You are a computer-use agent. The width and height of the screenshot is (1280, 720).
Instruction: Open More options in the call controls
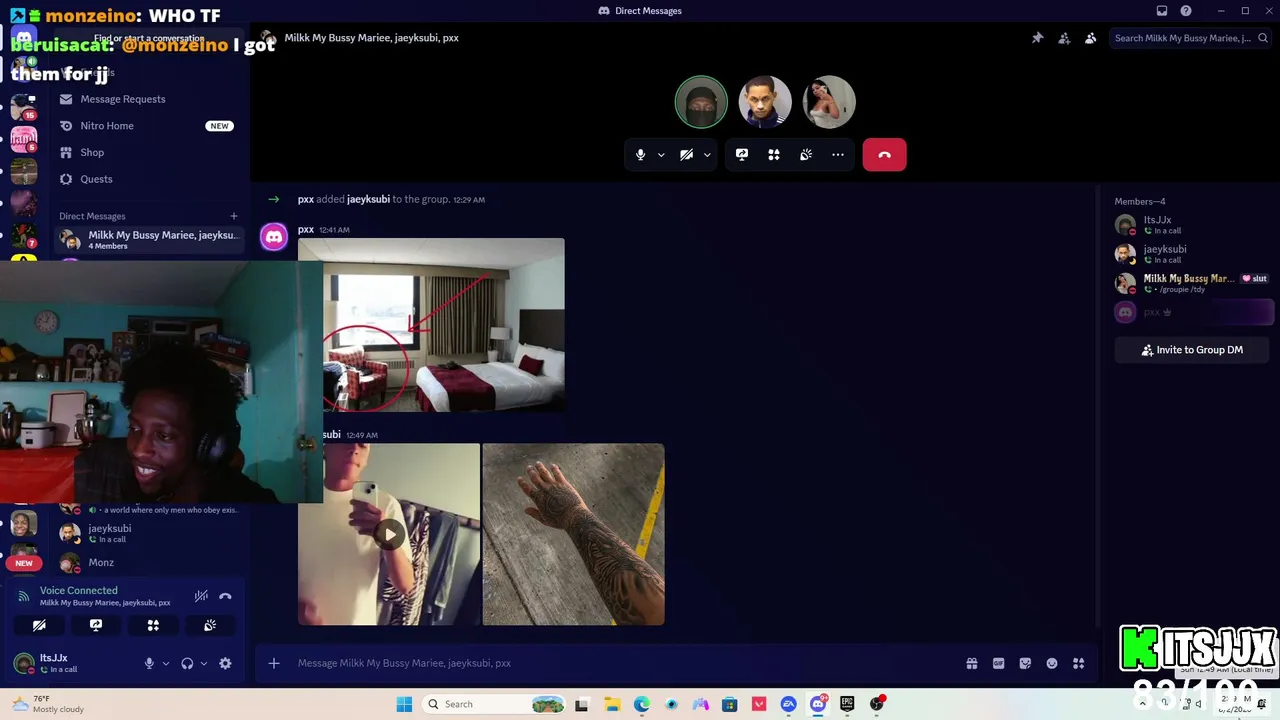838,155
